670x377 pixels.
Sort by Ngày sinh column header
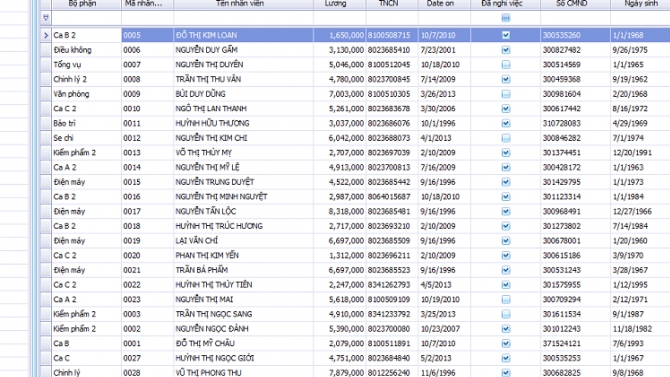[640, 4]
